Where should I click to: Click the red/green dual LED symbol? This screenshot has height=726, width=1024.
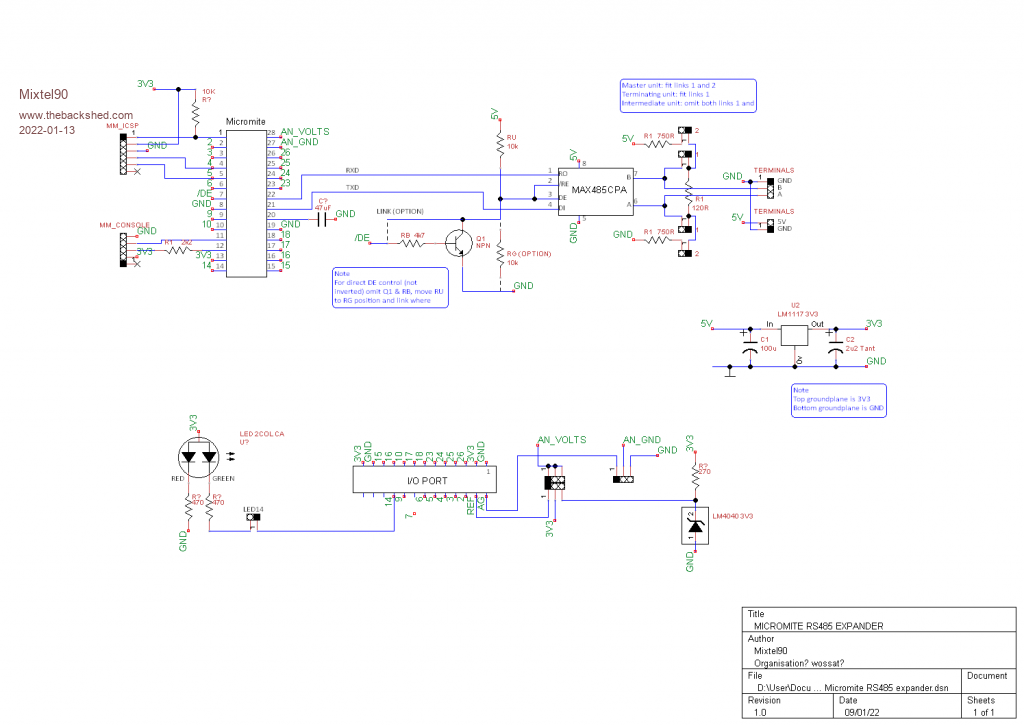click(199, 456)
